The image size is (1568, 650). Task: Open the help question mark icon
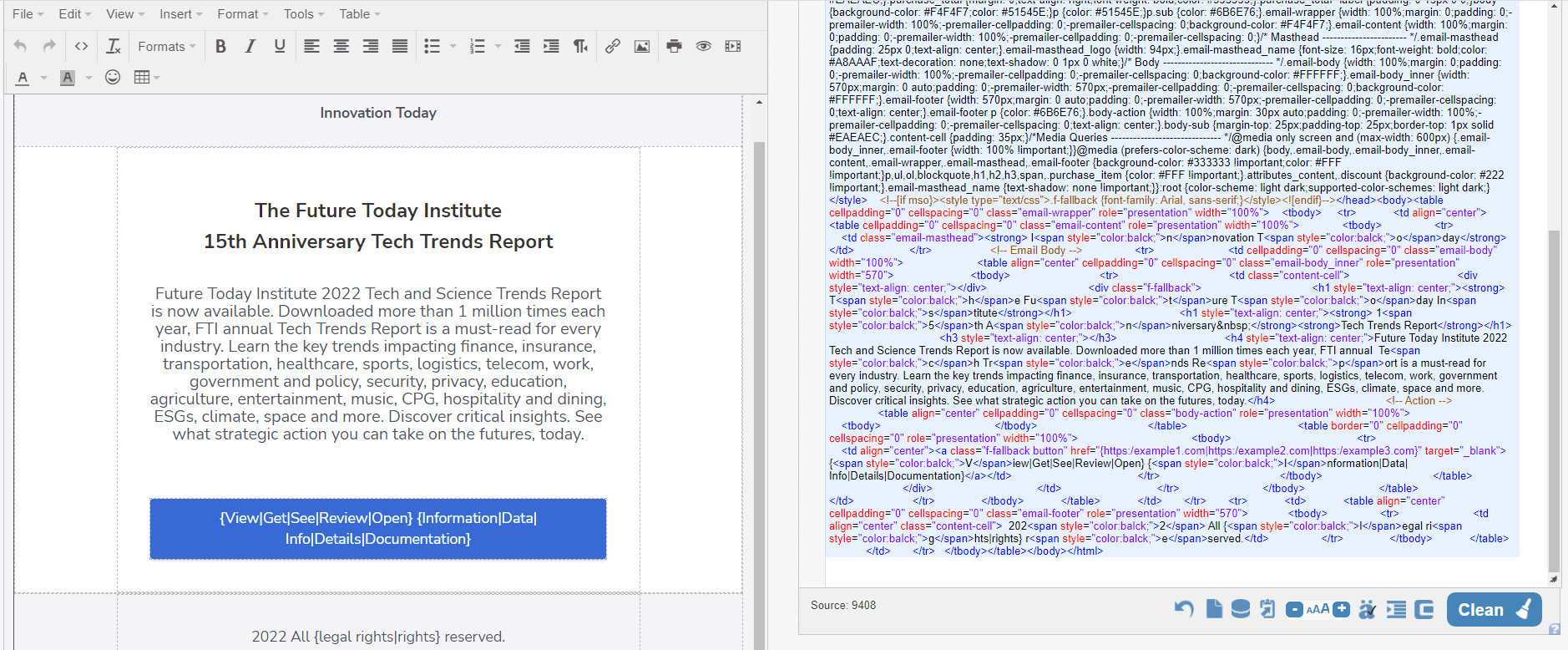(x=1554, y=629)
